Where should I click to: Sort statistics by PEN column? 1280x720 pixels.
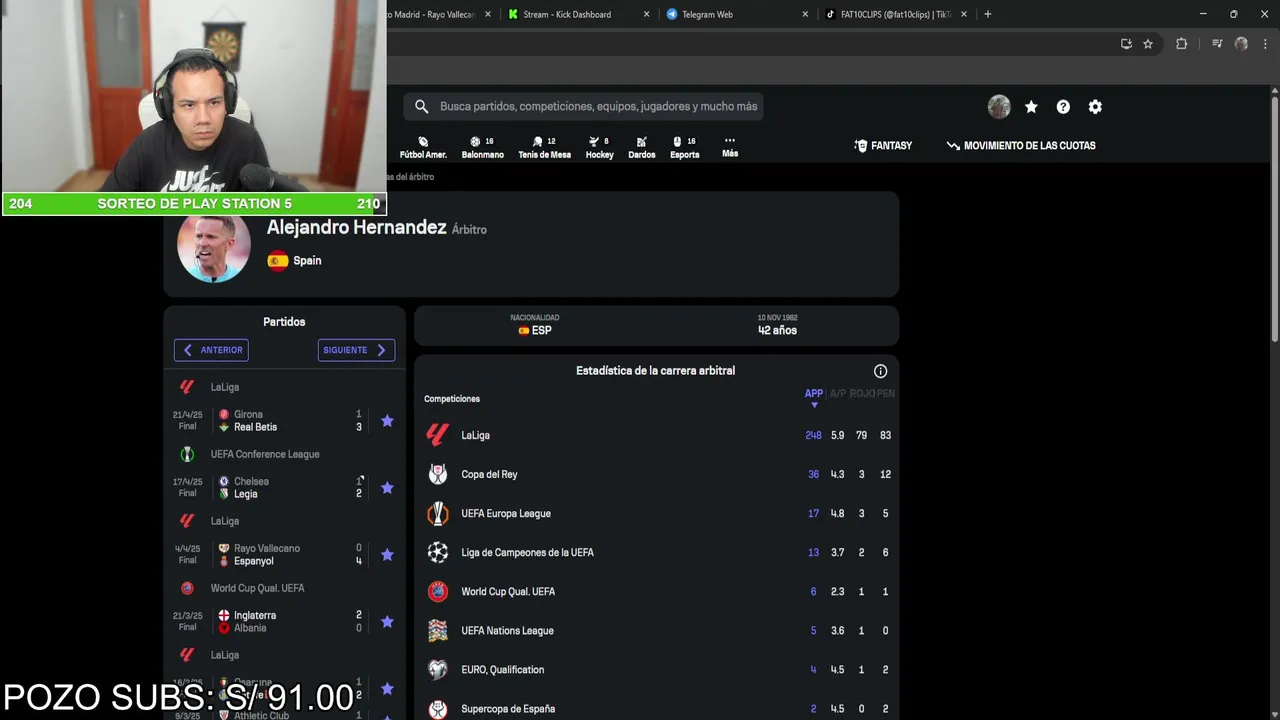coord(886,394)
